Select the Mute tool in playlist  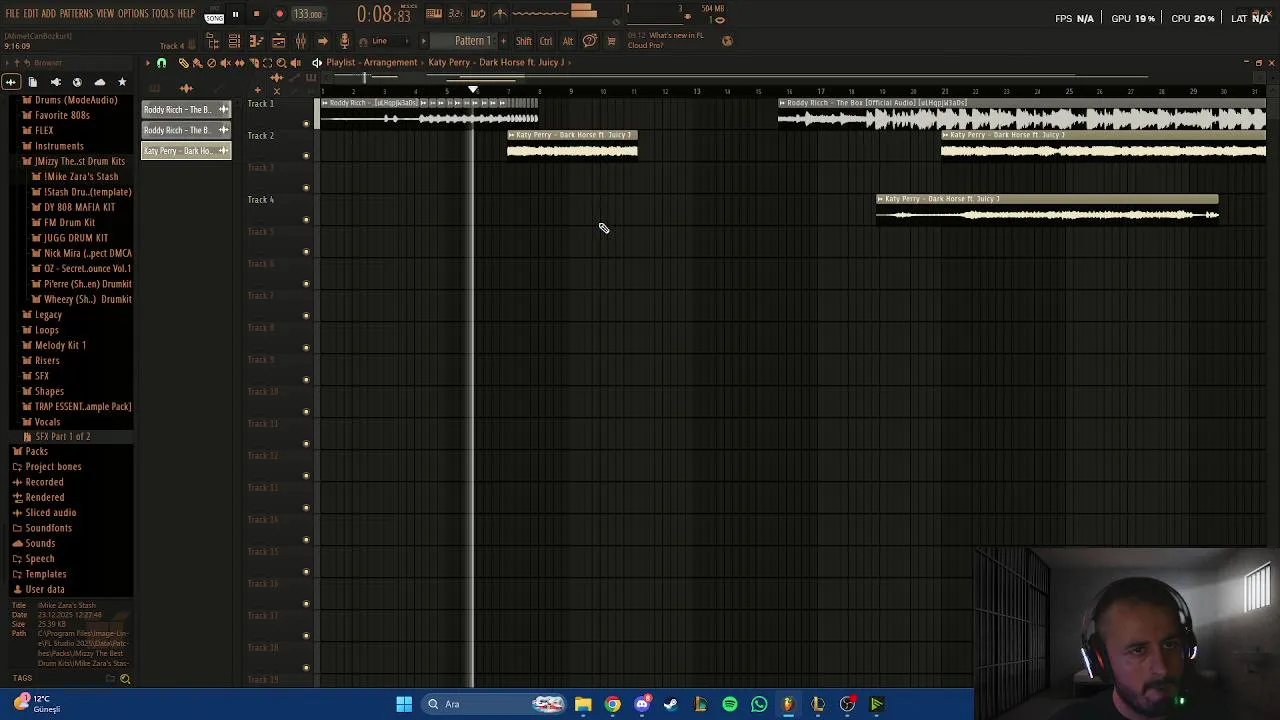point(225,62)
